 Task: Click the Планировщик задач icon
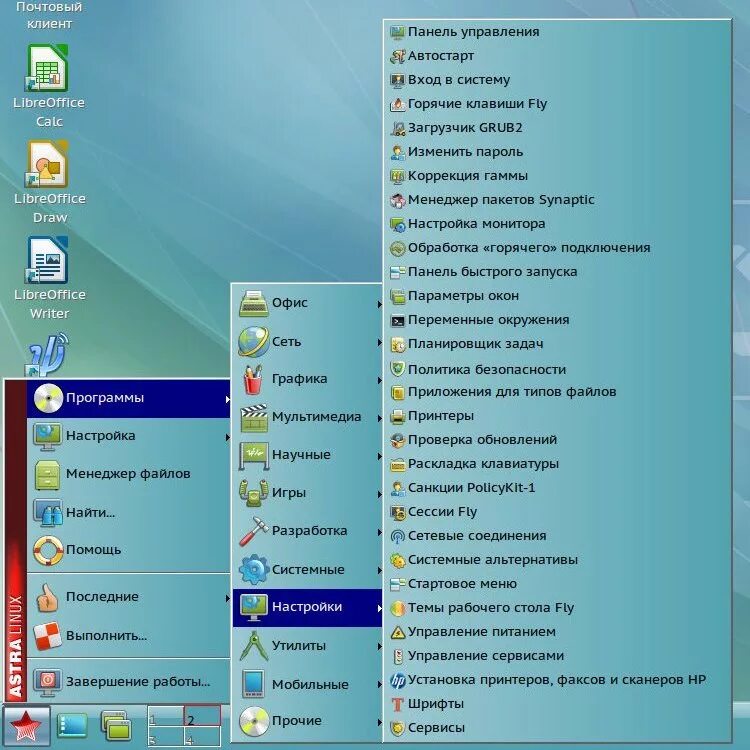[x=397, y=344]
